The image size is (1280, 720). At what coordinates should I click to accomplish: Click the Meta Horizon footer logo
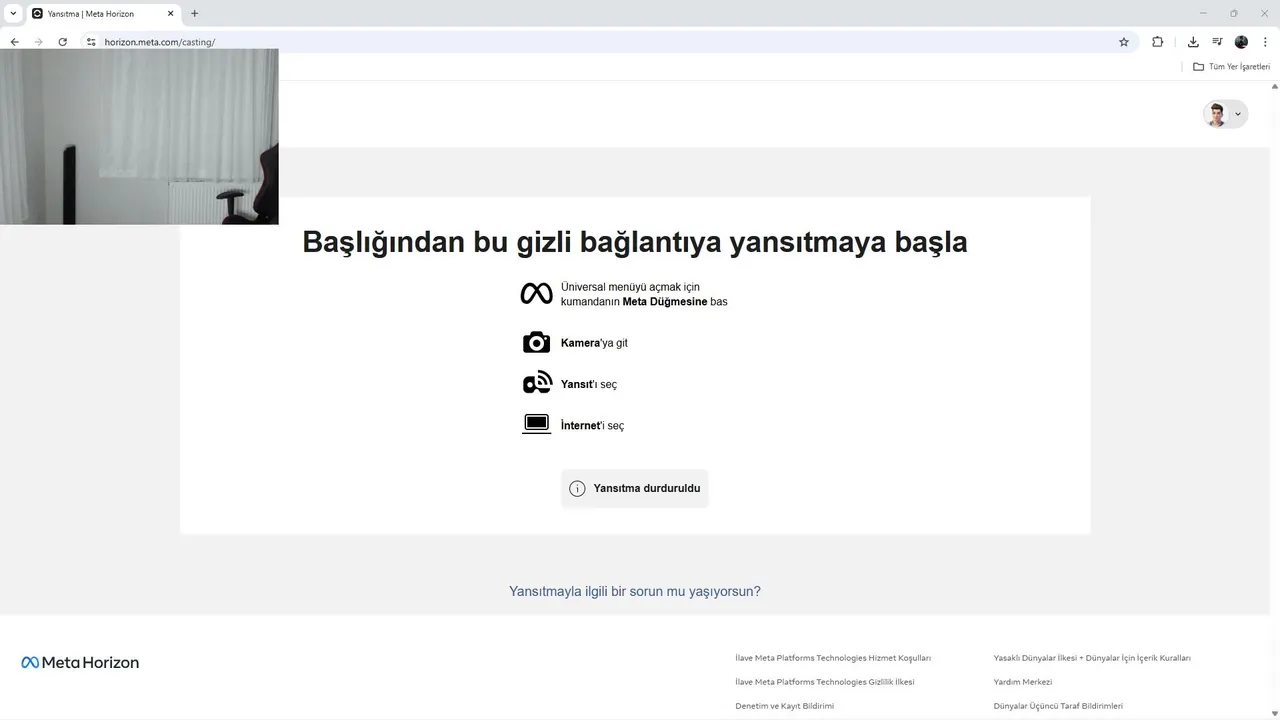click(x=80, y=662)
